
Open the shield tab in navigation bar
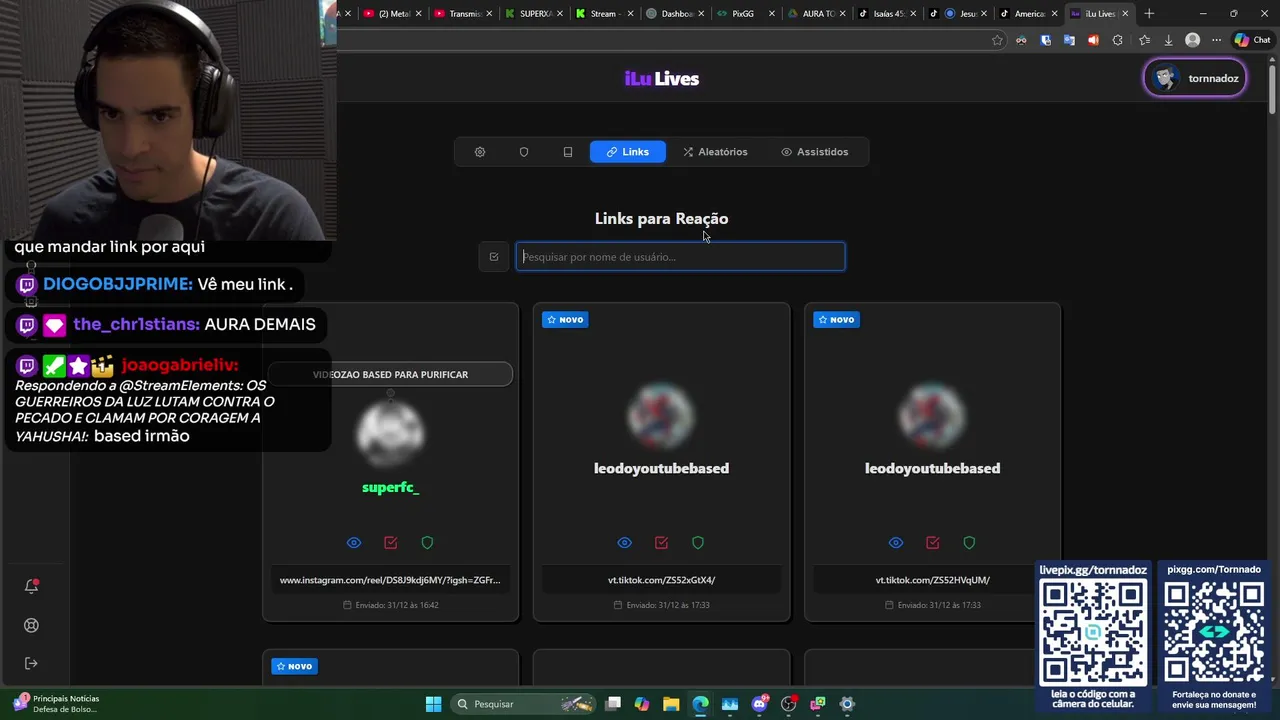524,152
